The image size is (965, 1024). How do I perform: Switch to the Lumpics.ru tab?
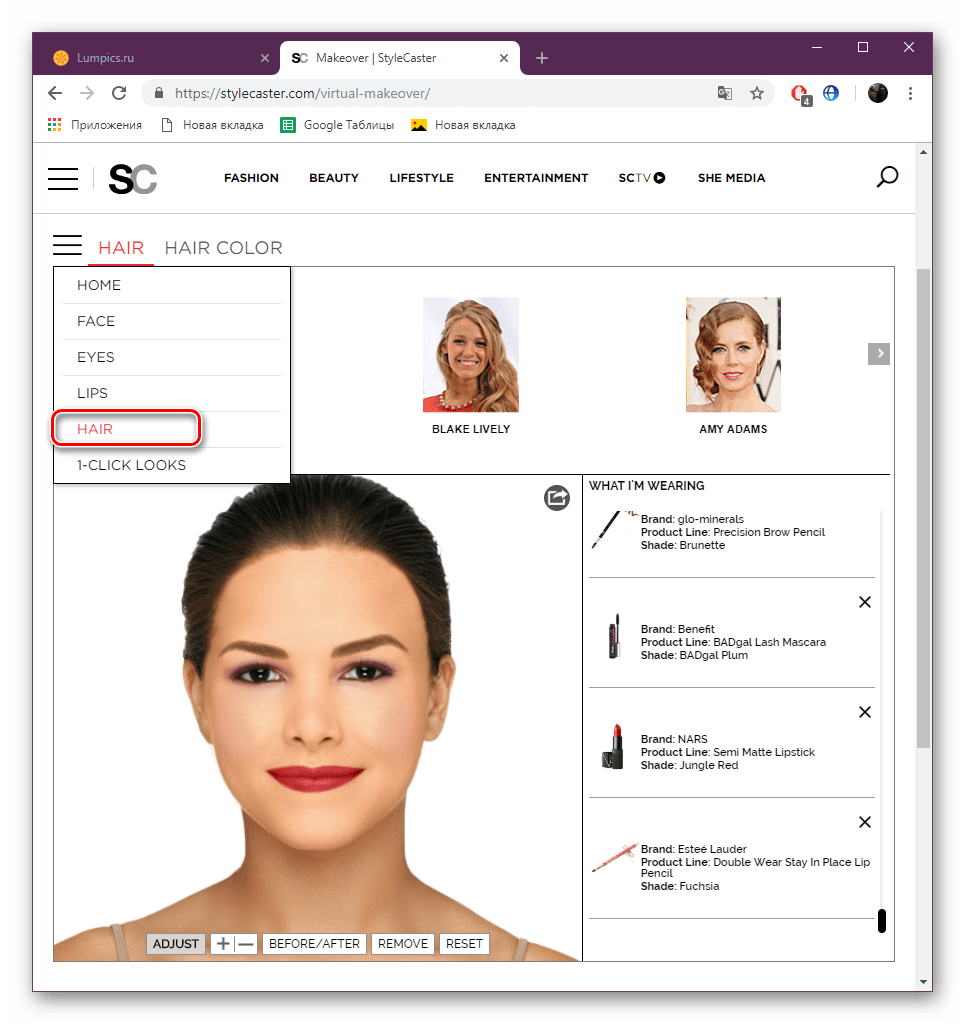coord(159,58)
